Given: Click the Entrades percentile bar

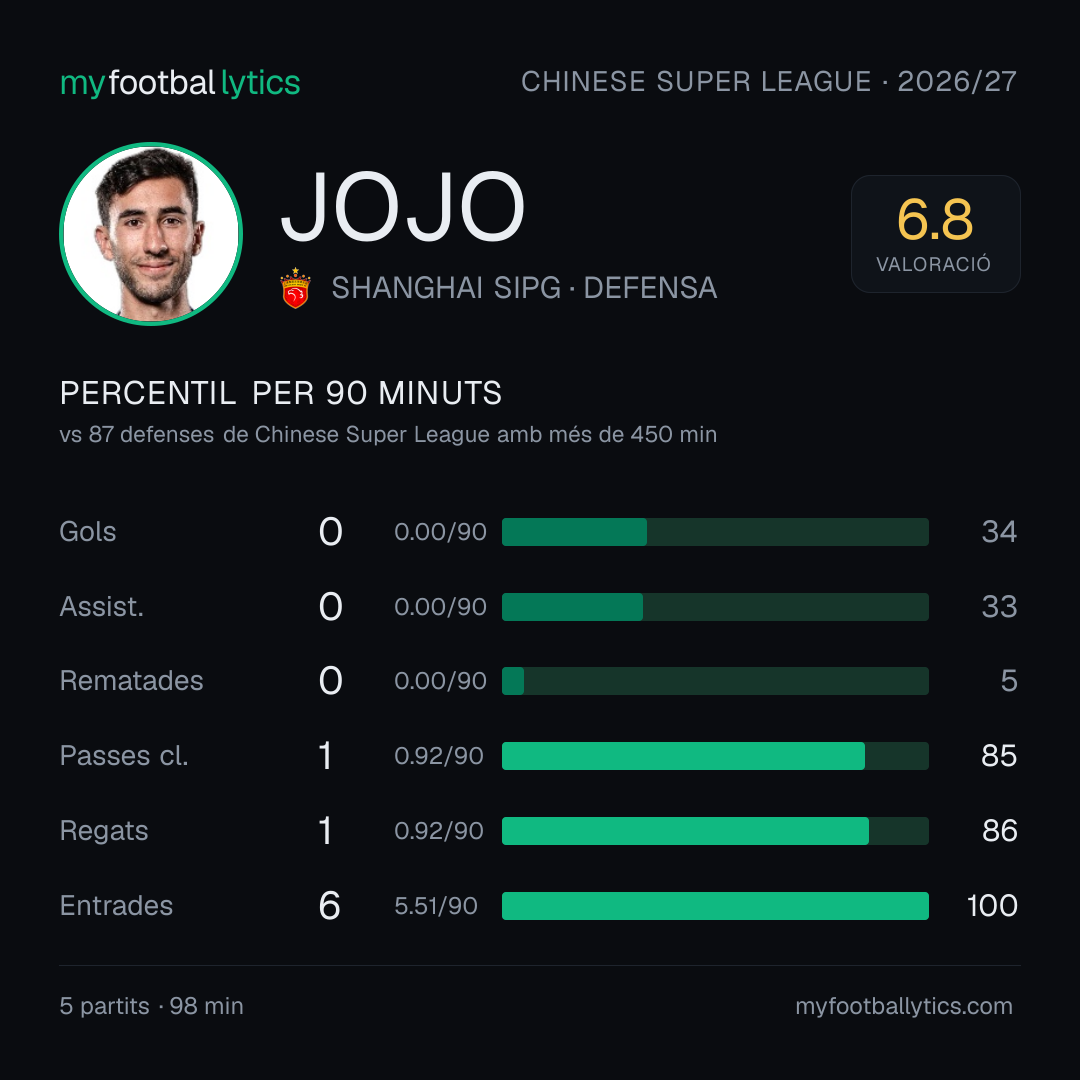Looking at the screenshot, I should 715,906.
